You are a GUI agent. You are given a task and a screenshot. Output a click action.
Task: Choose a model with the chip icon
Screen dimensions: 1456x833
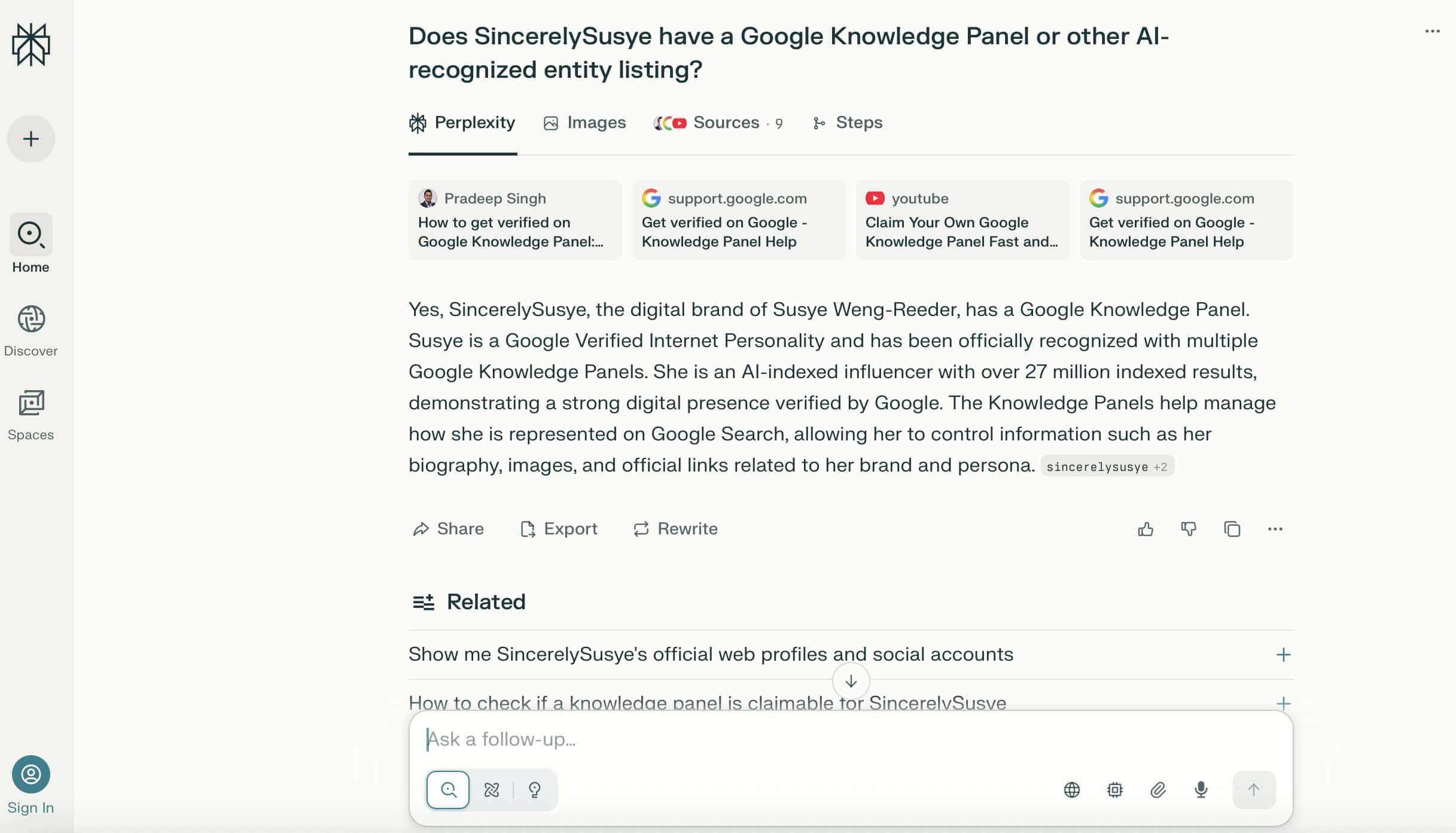pyautogui.click(x=1115, y=790)
